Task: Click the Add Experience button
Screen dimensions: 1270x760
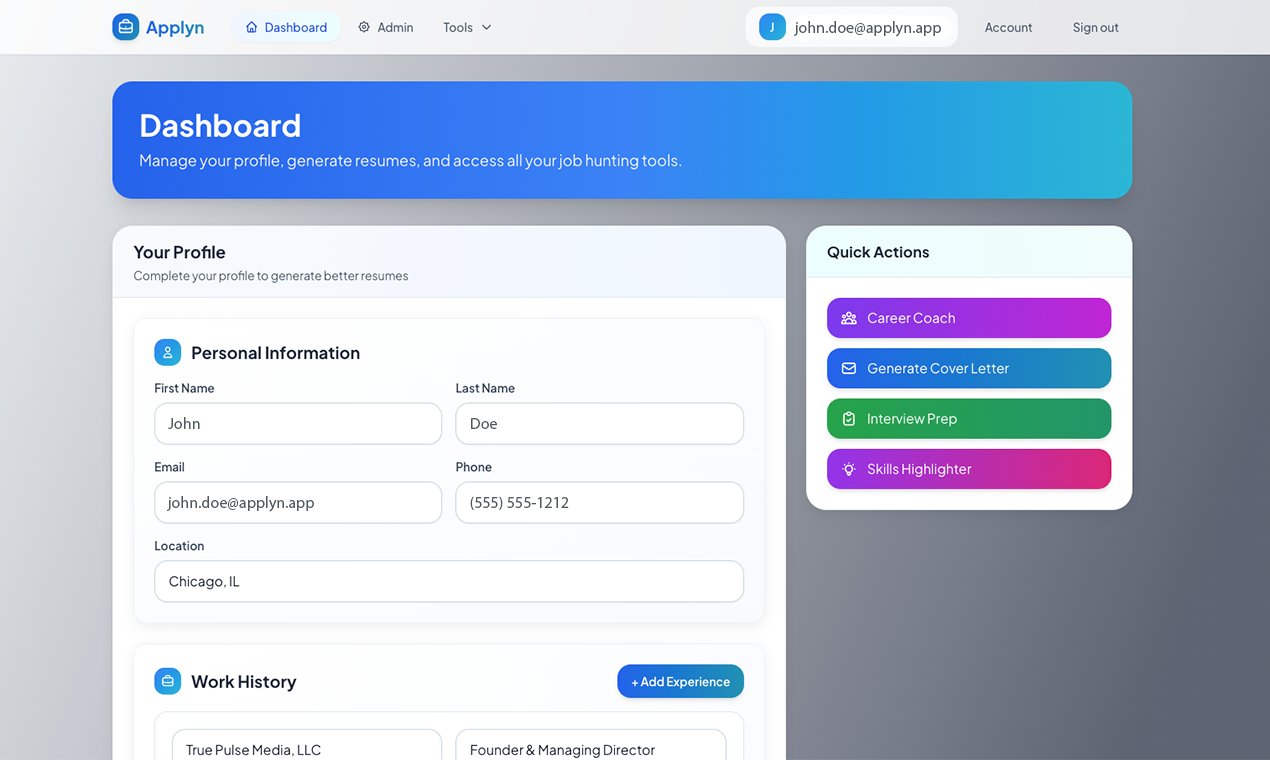Action: (680, 681)
